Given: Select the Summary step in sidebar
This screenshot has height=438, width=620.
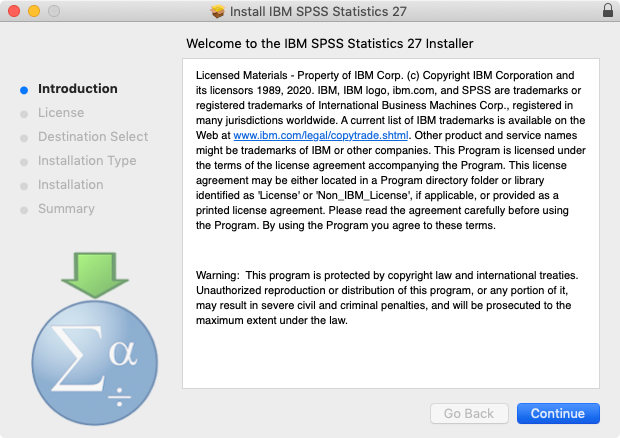Looking at the screenshot, I should (x=66, y=208).
